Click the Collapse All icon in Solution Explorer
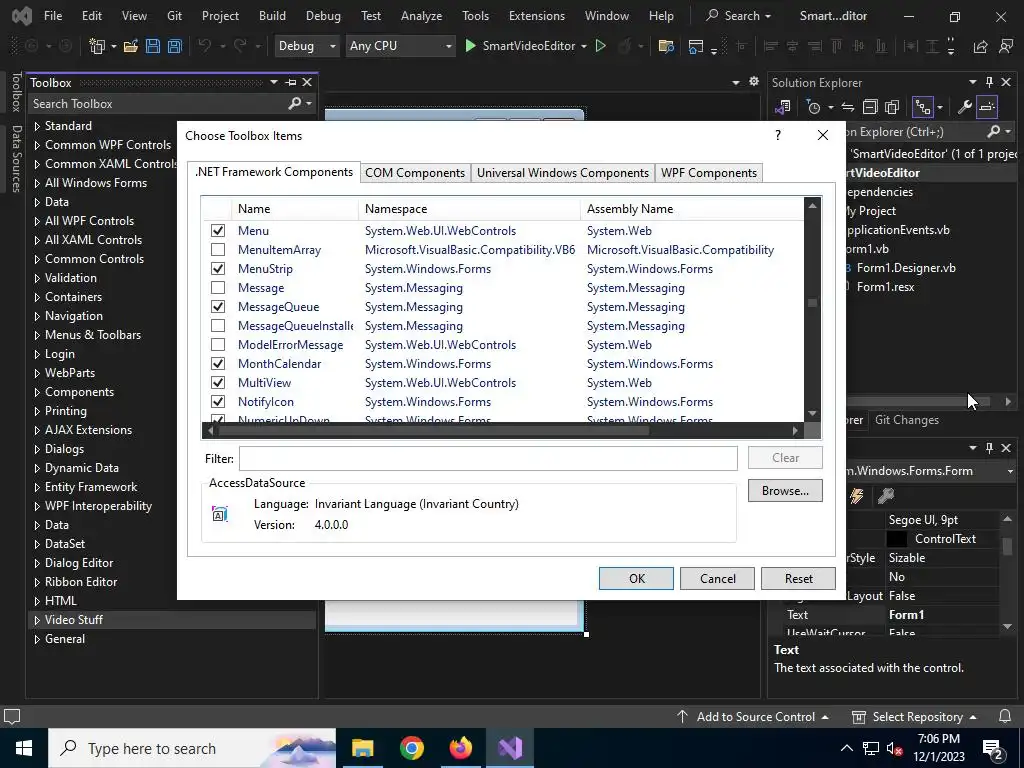Image resolution: width=1024 pixels, height=768 pixels. [x=870, y=107]
